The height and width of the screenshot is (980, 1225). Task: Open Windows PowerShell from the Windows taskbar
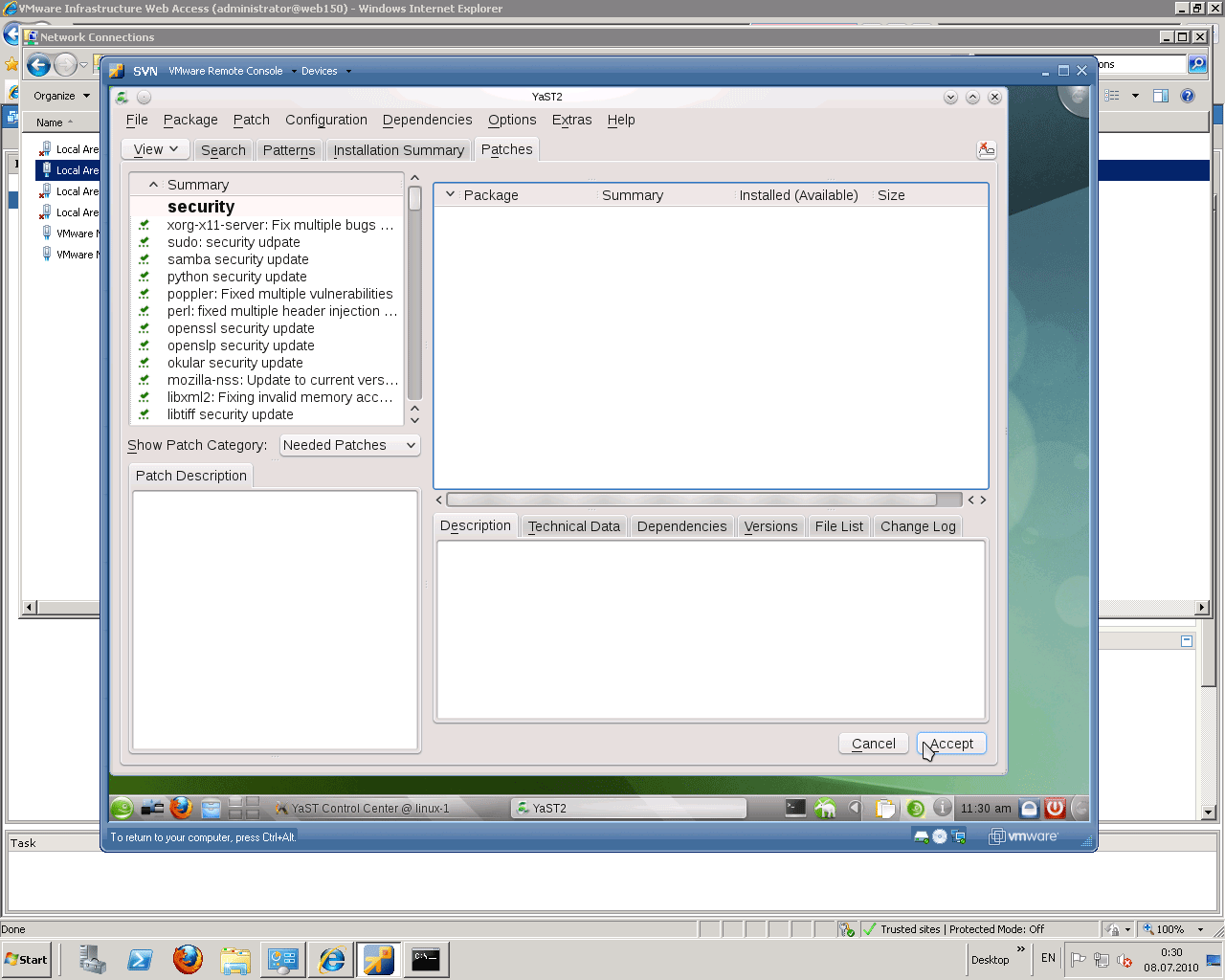coord(140,959)
